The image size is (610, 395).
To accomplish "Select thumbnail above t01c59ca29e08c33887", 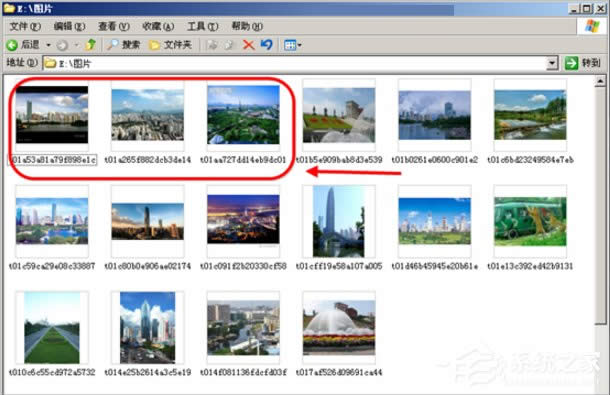I will coord(52,221).
